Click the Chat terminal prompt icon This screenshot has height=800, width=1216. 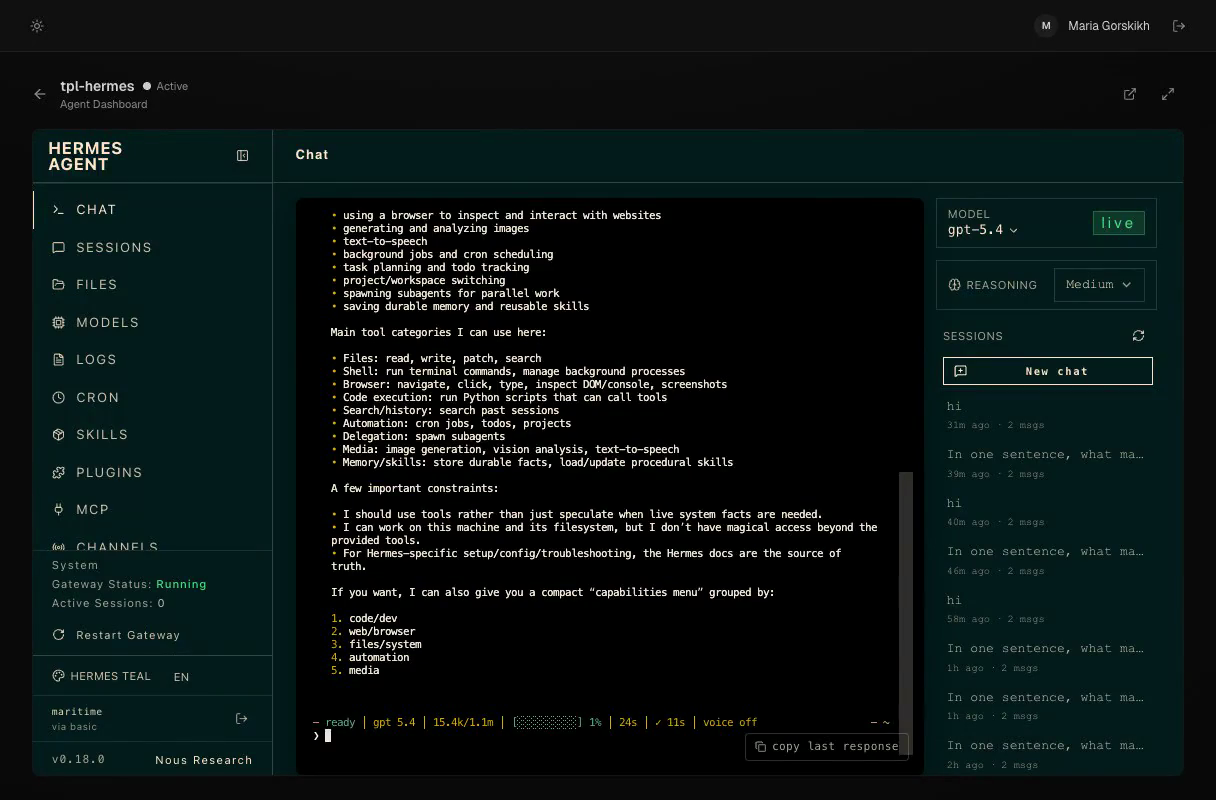click(x=58, y=209)
